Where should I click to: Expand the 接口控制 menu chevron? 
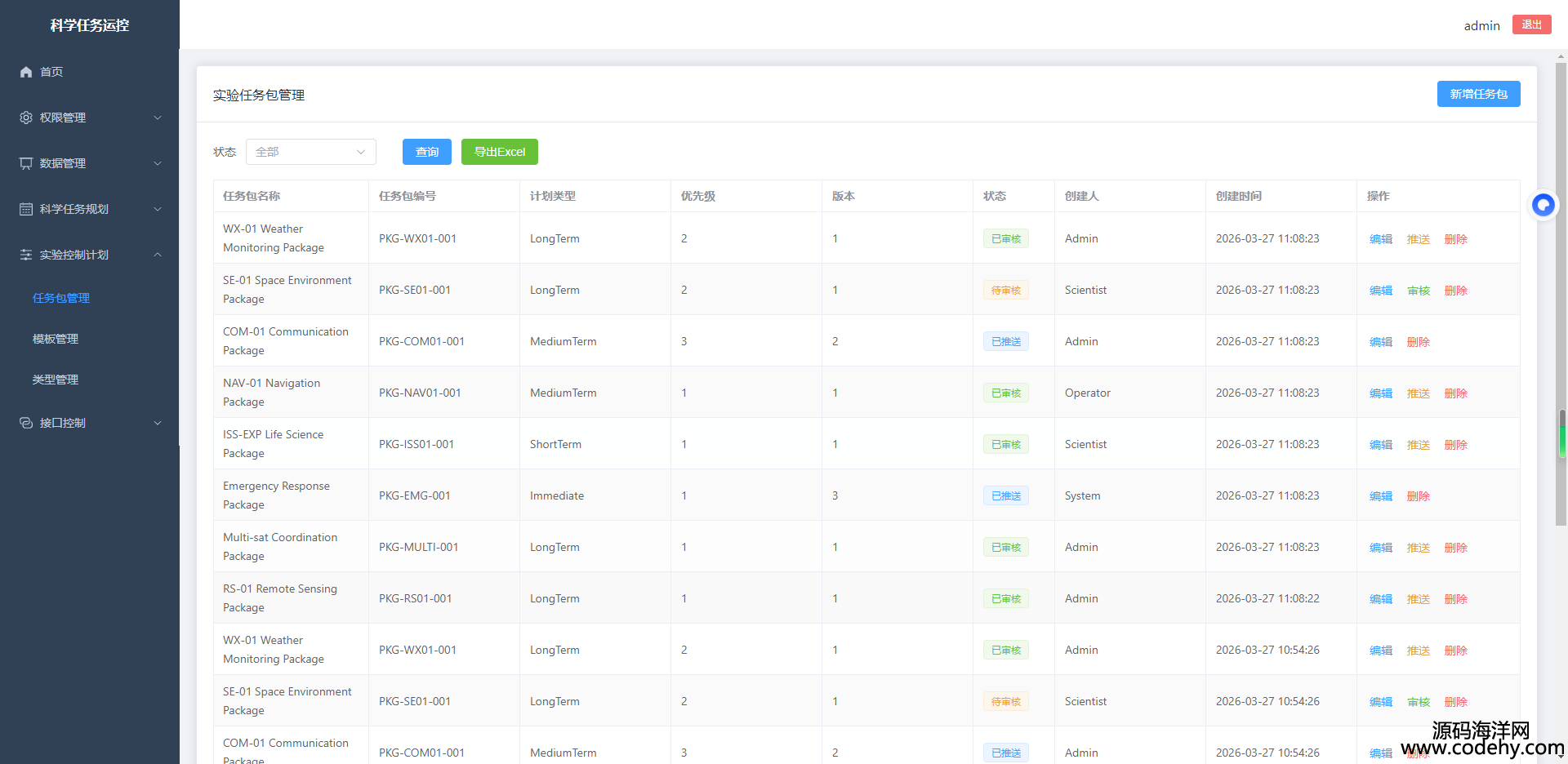[158, 423]
